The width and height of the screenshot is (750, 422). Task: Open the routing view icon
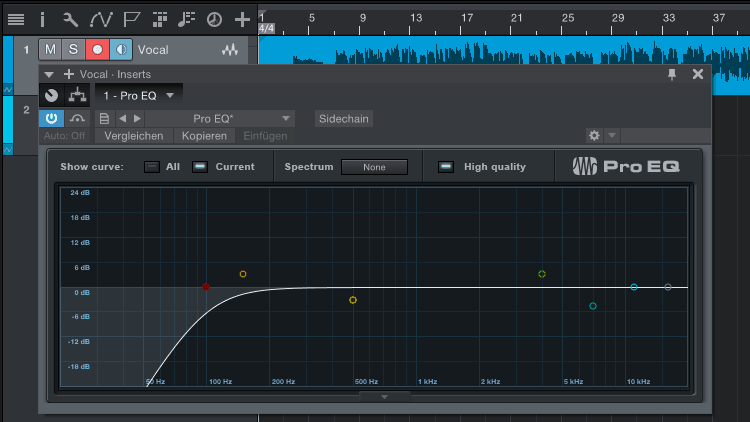coord(77,96)
